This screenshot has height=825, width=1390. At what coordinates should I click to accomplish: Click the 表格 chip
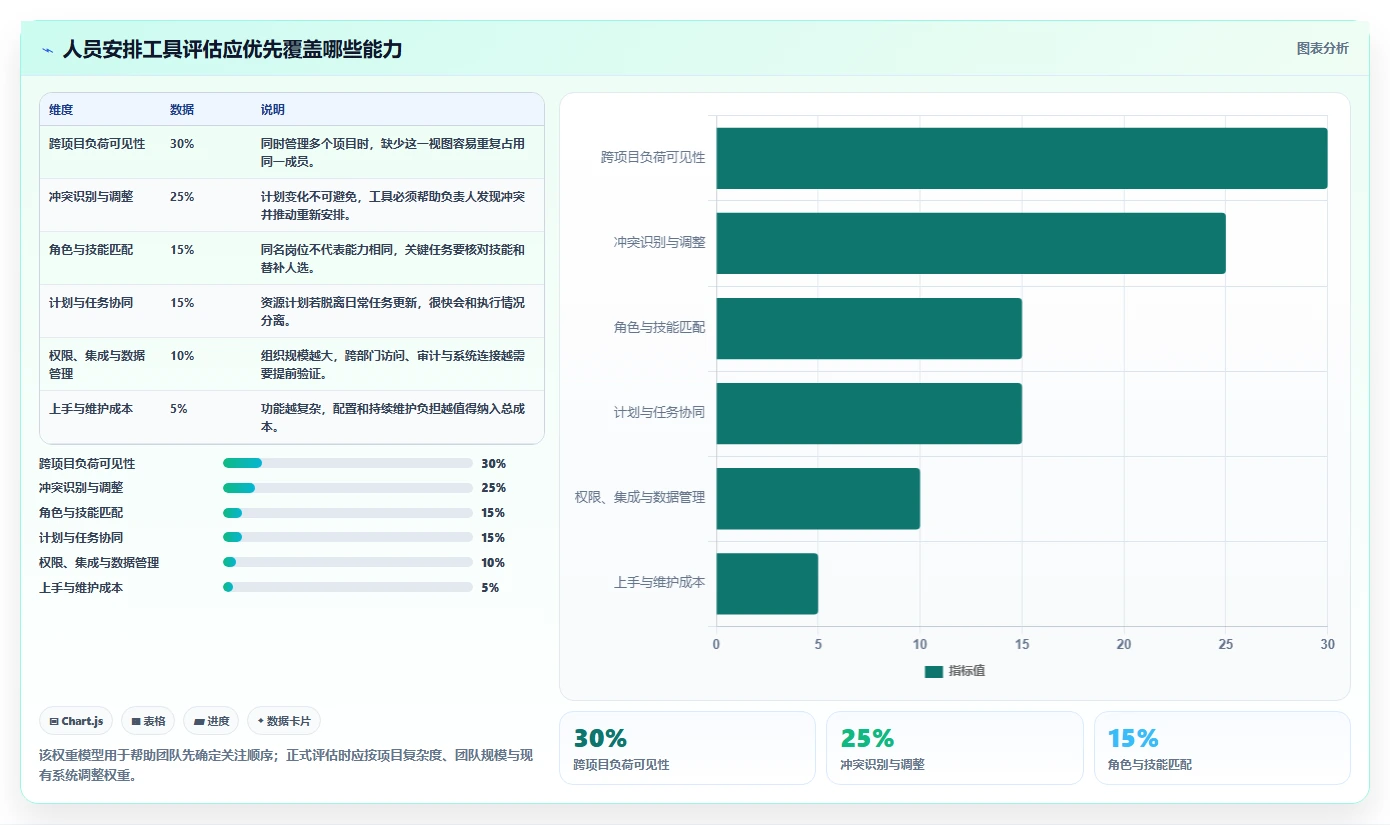(x=148, y=721)
